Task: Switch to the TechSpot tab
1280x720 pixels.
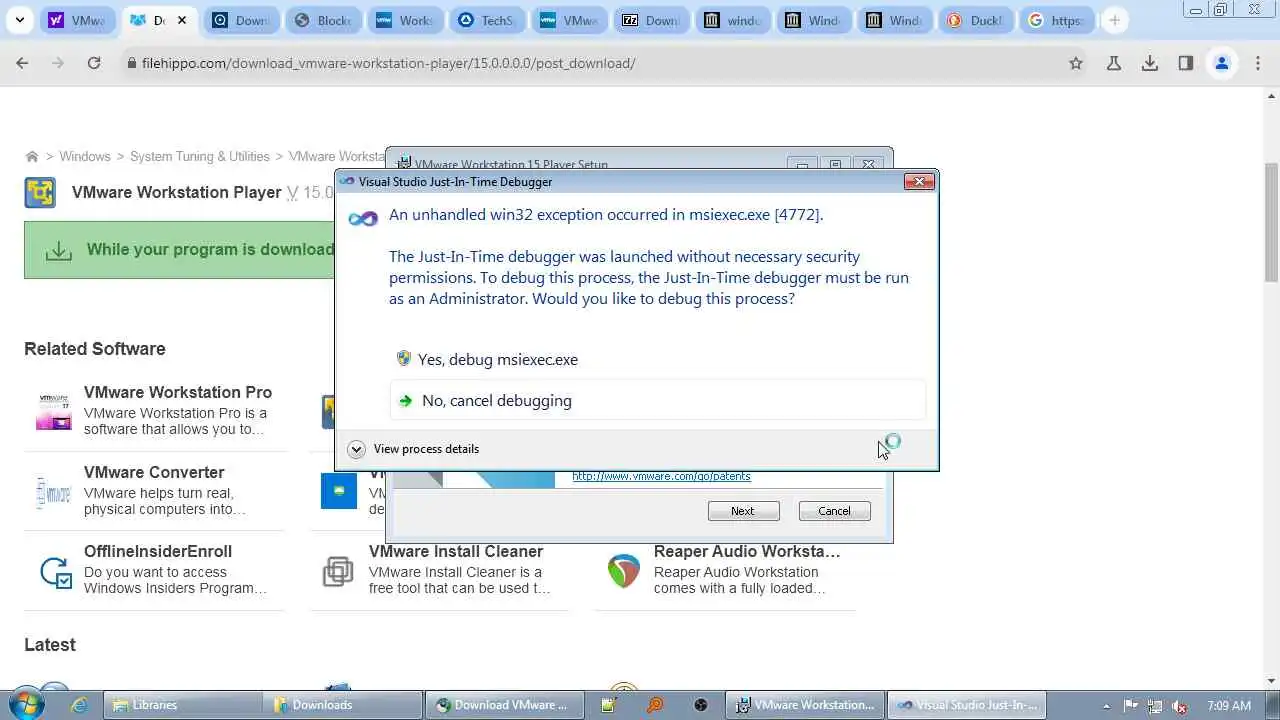Action: click(487, 20)
